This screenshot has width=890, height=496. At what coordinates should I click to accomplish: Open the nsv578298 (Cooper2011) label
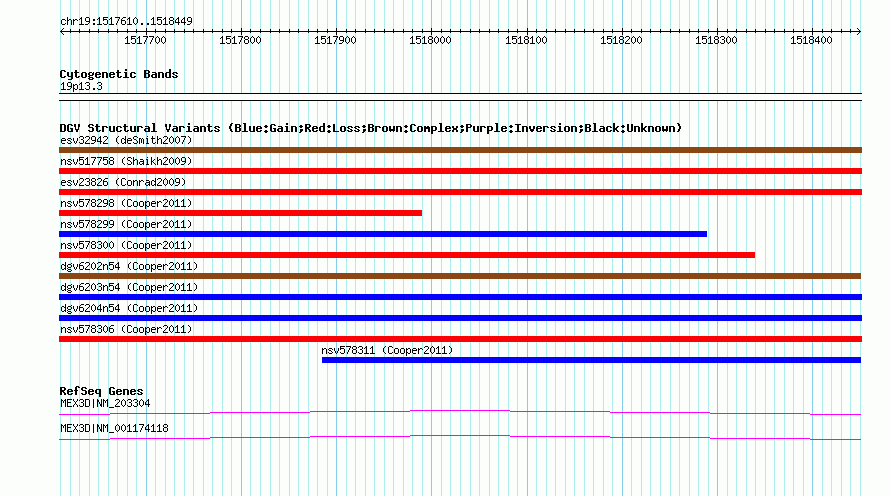(x=126, y=203)
